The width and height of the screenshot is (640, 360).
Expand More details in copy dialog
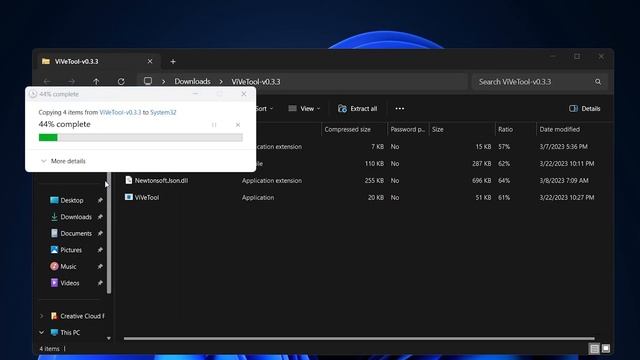pyautogui.click(x=63, y=161)
